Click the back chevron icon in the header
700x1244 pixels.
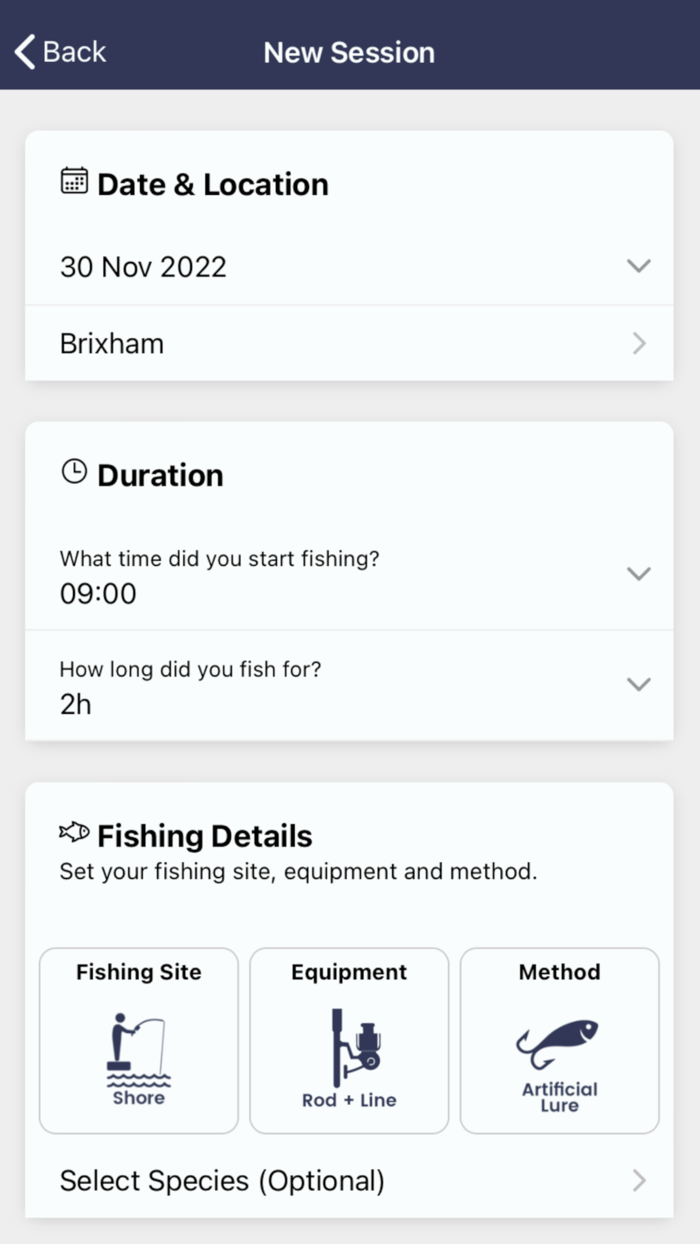click(x=22, y=51)
